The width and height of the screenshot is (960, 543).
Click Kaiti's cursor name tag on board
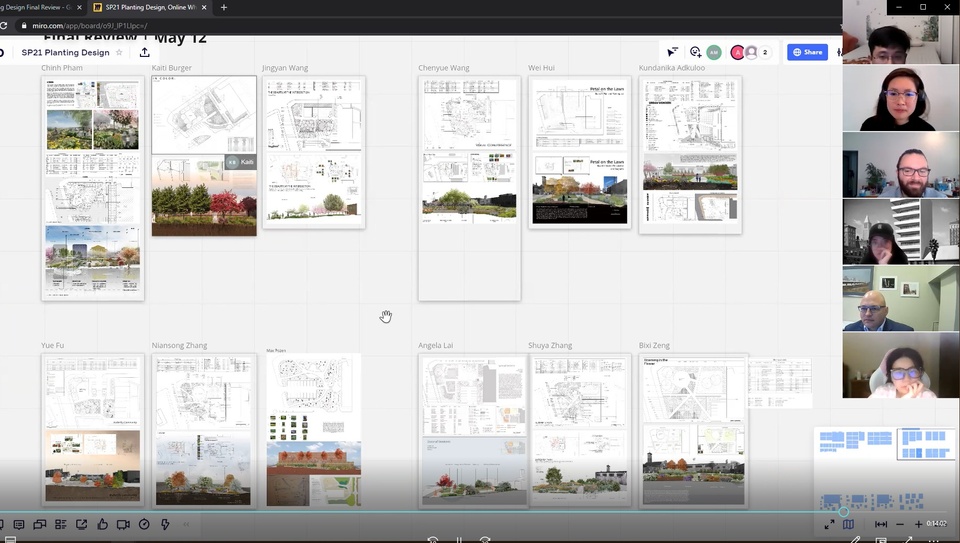[241, 162]
